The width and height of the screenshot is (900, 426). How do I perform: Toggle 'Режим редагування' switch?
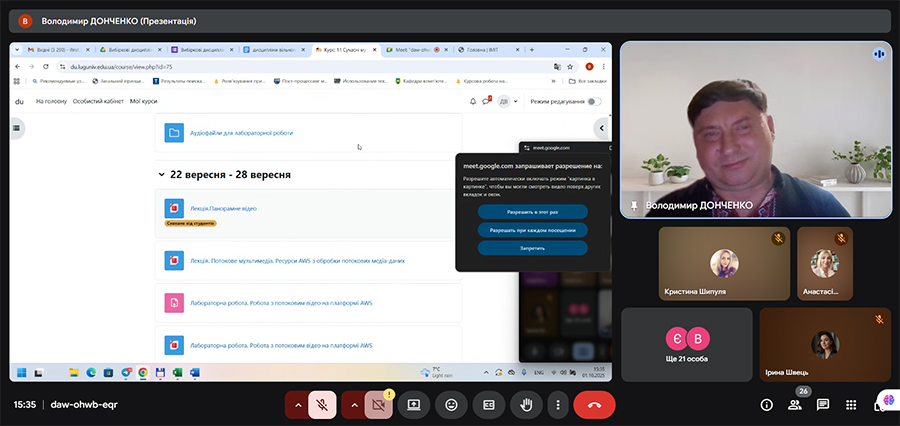coord(595,102)
